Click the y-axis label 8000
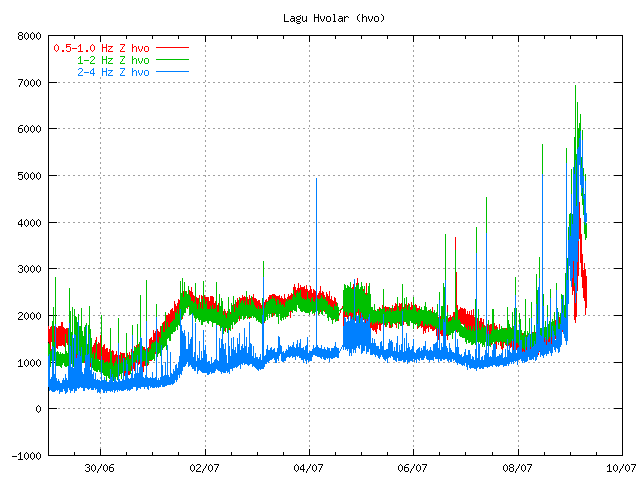Viewport: 640px width, 480px height. coord(29,36)
